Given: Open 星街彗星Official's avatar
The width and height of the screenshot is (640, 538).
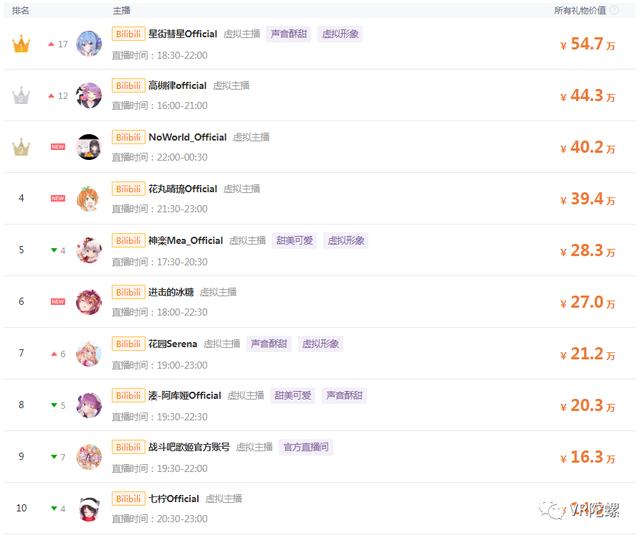Looking at the screenshot, I should (x=89, y=43).
